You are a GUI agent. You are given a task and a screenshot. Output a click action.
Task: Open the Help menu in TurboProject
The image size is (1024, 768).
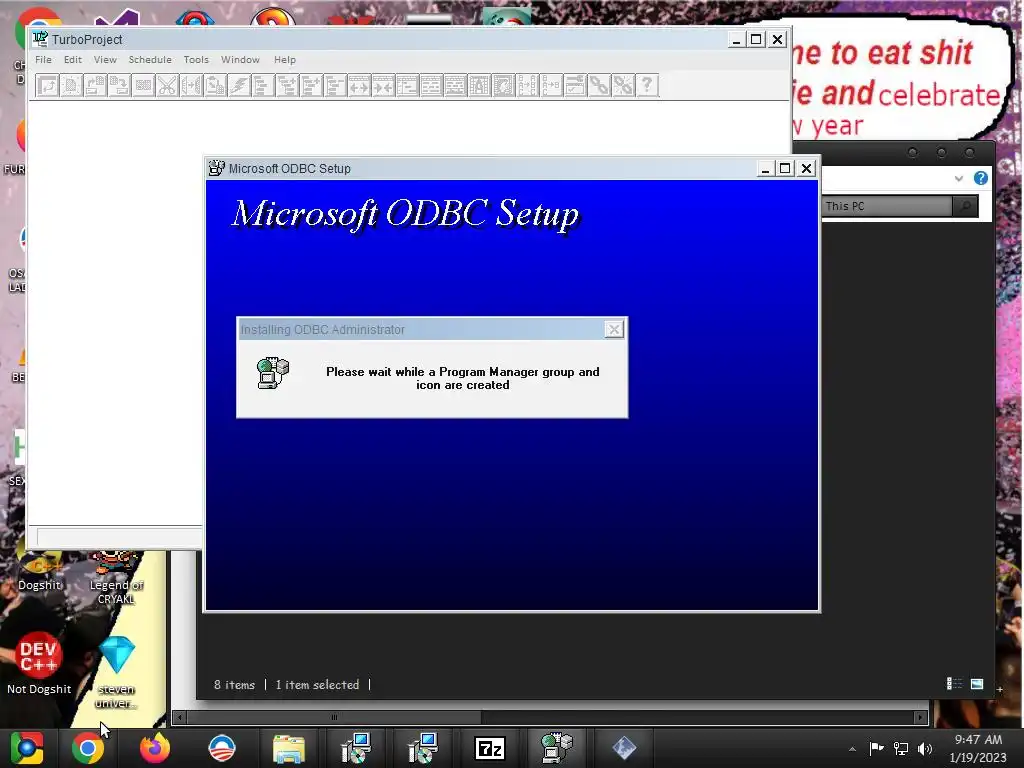(x=285, y=59)
